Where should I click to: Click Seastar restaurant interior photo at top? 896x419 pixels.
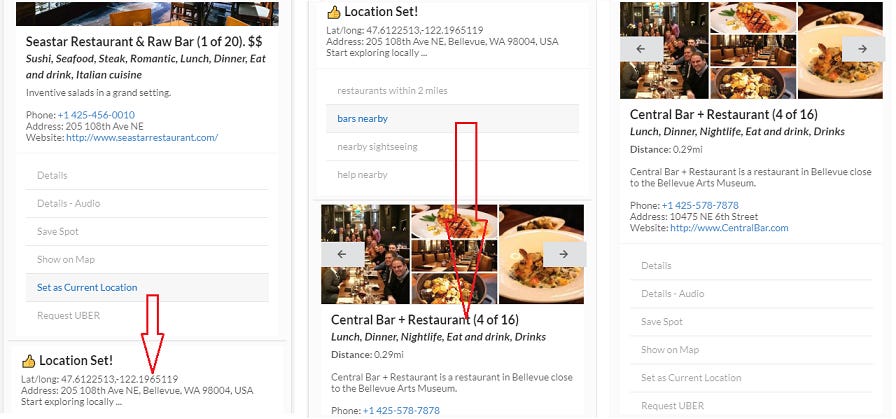[147, 14]
